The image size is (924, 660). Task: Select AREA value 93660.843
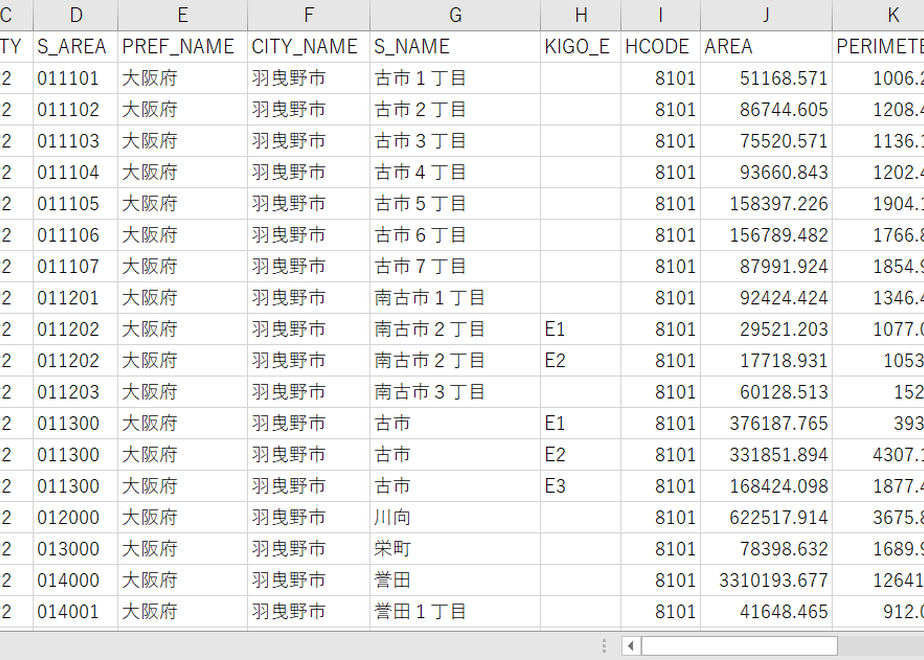tap(766, 172)
